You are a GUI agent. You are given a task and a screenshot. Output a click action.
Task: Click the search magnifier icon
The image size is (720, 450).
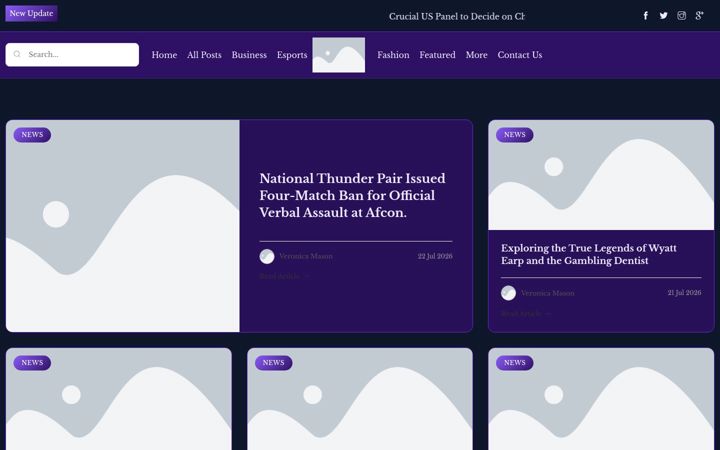[x=17, y=54]
